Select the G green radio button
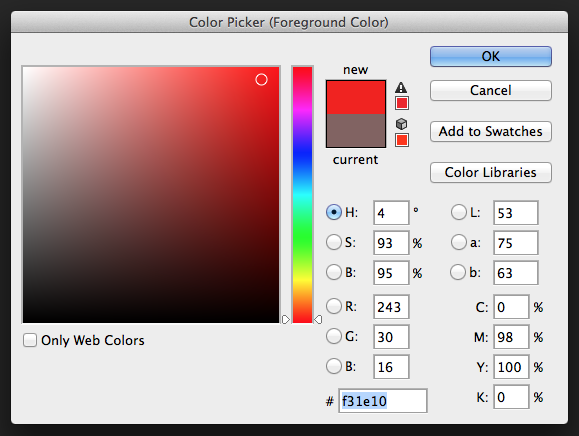The image size is (579, 436). (x=334, y=336)
